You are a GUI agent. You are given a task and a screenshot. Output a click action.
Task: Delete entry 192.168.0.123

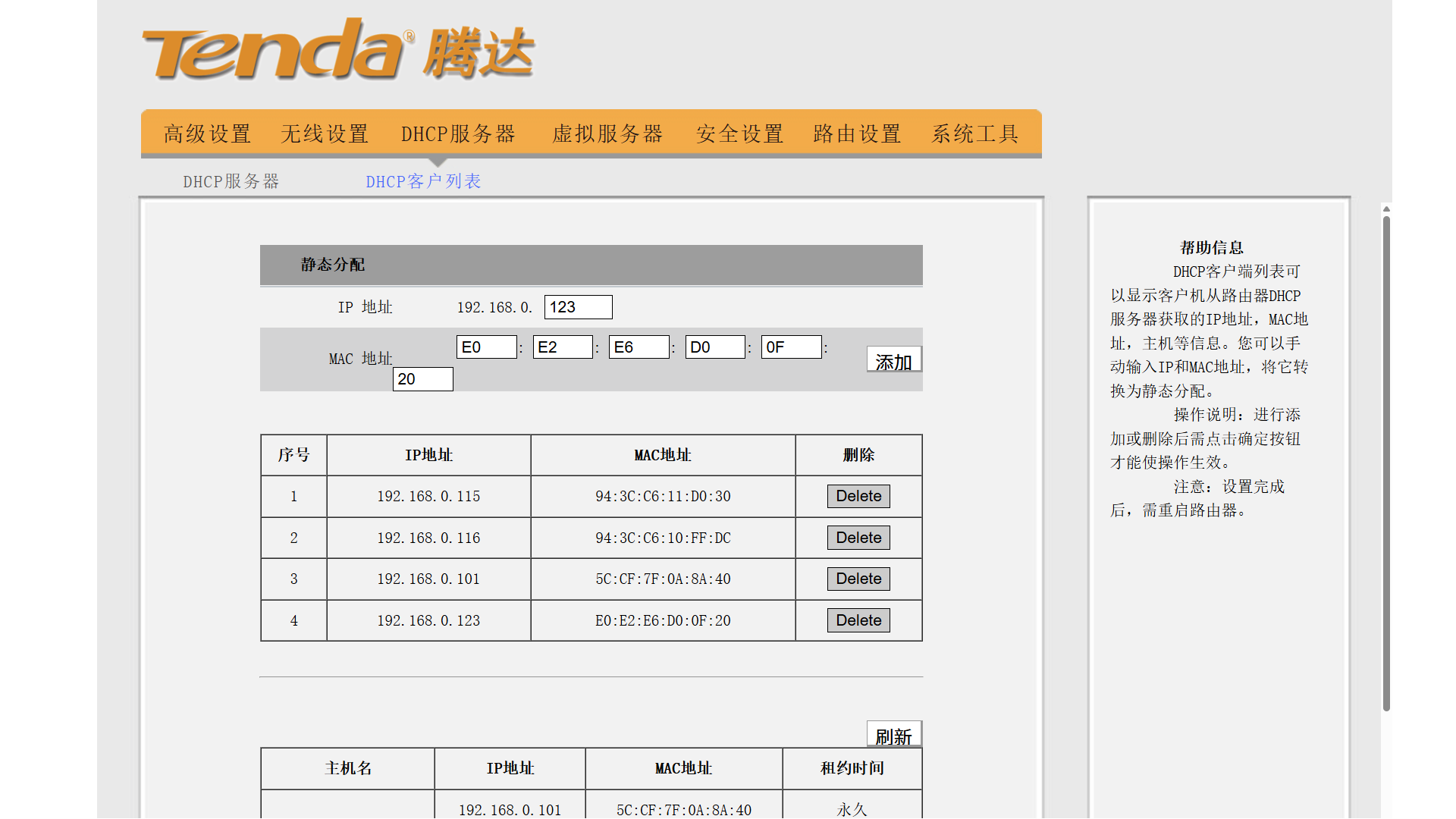pos(858,620)
